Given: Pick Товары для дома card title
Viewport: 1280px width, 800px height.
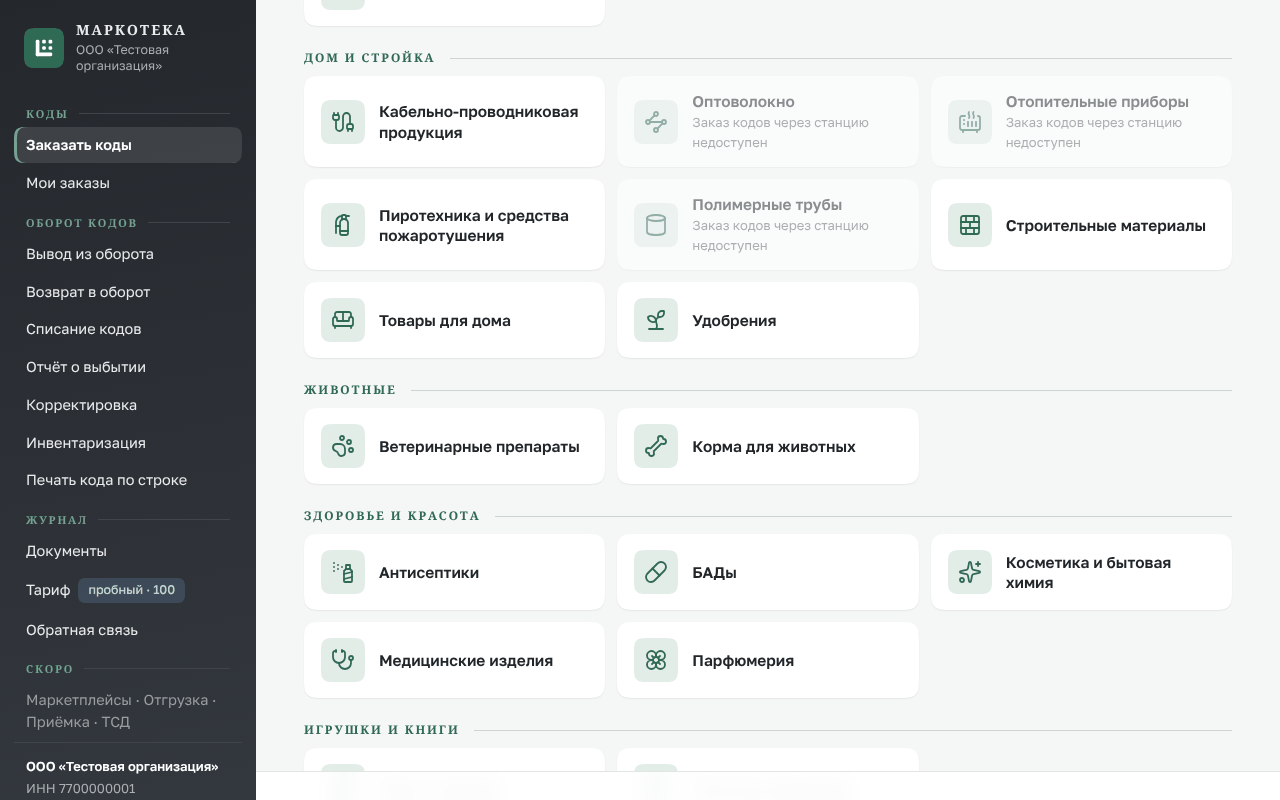Looking at the screenshot, I should pos(445,321).
